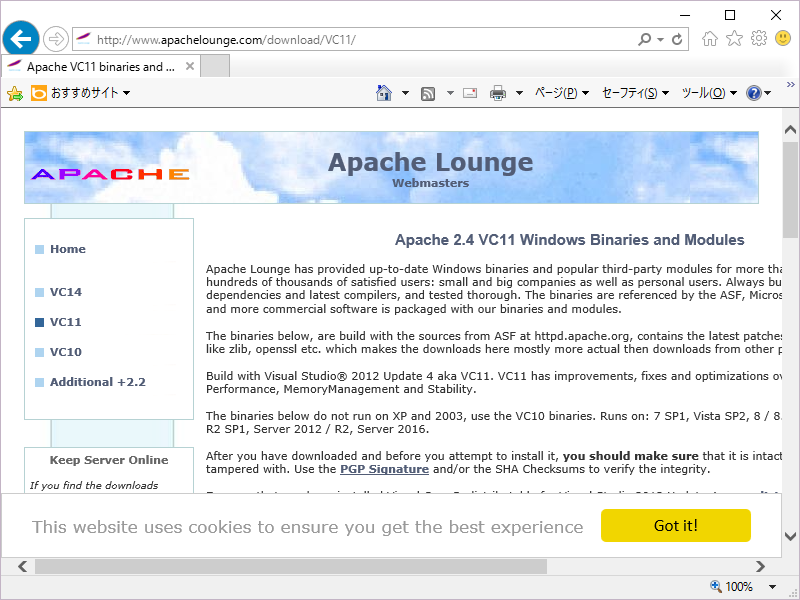800x600 pixels.
Task: Open zoom level dropdown arrow
Action: [x=772, y=587]
